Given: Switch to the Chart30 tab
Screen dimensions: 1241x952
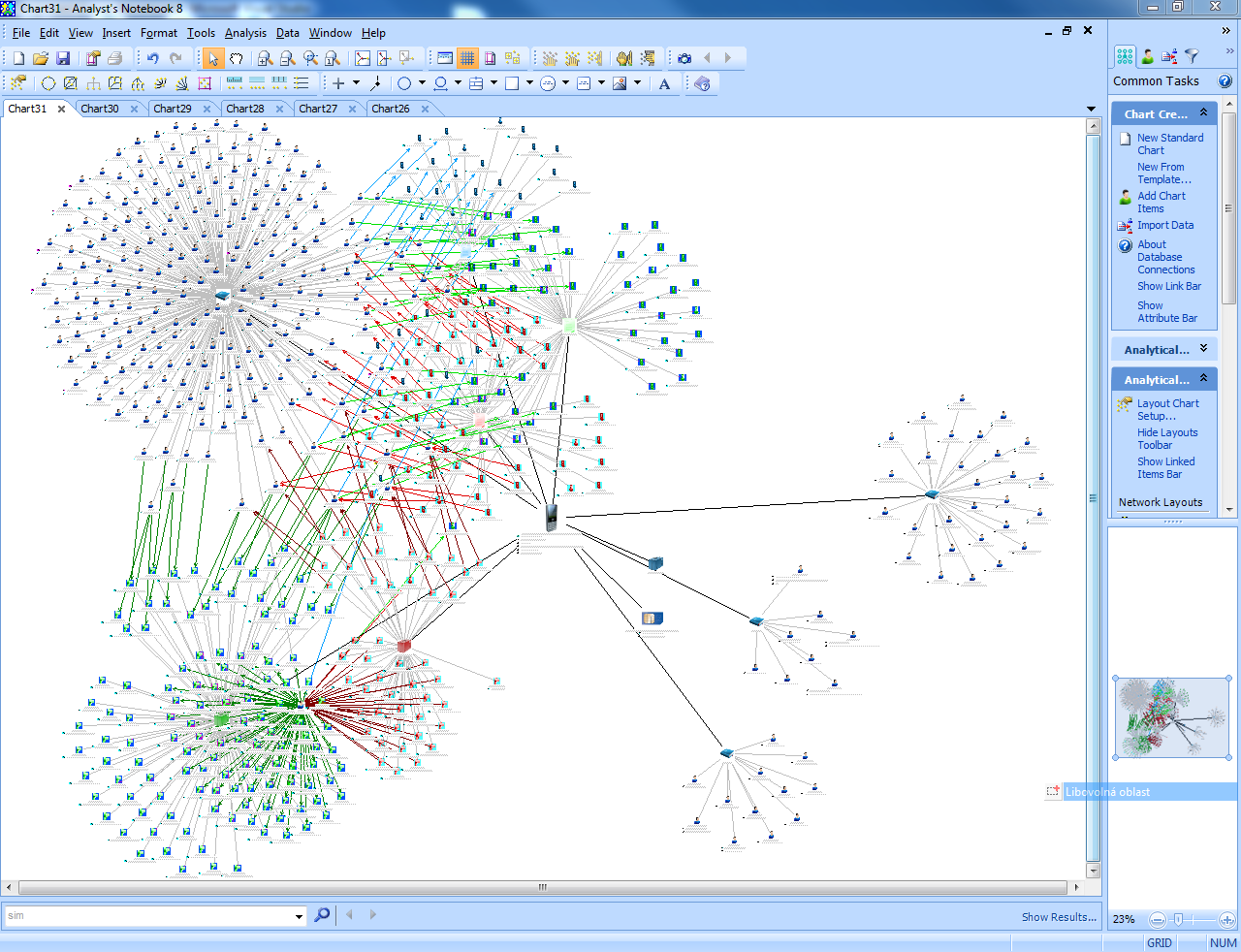Looking at the screenshot, I should 100,109.
